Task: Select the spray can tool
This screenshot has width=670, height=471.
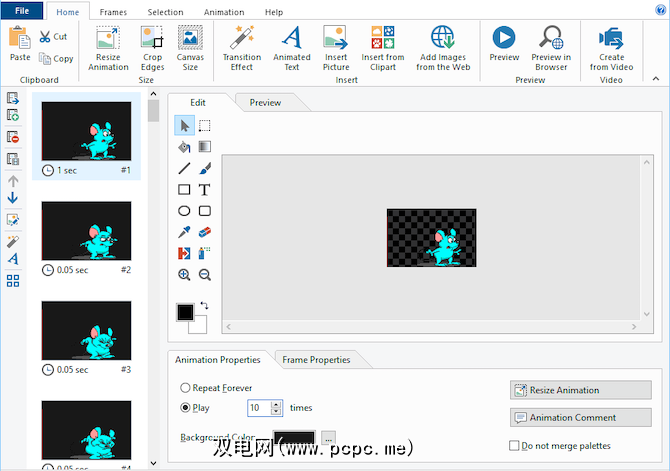Action: point(205,253)
